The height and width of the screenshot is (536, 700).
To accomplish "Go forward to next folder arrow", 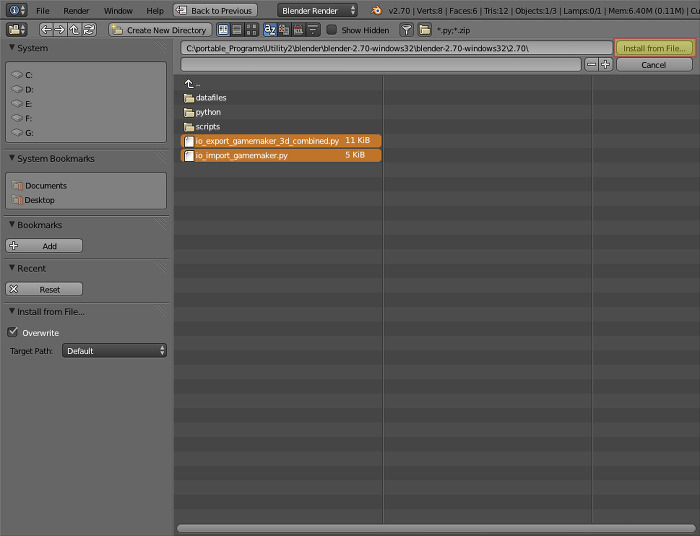I will [60, 30].
